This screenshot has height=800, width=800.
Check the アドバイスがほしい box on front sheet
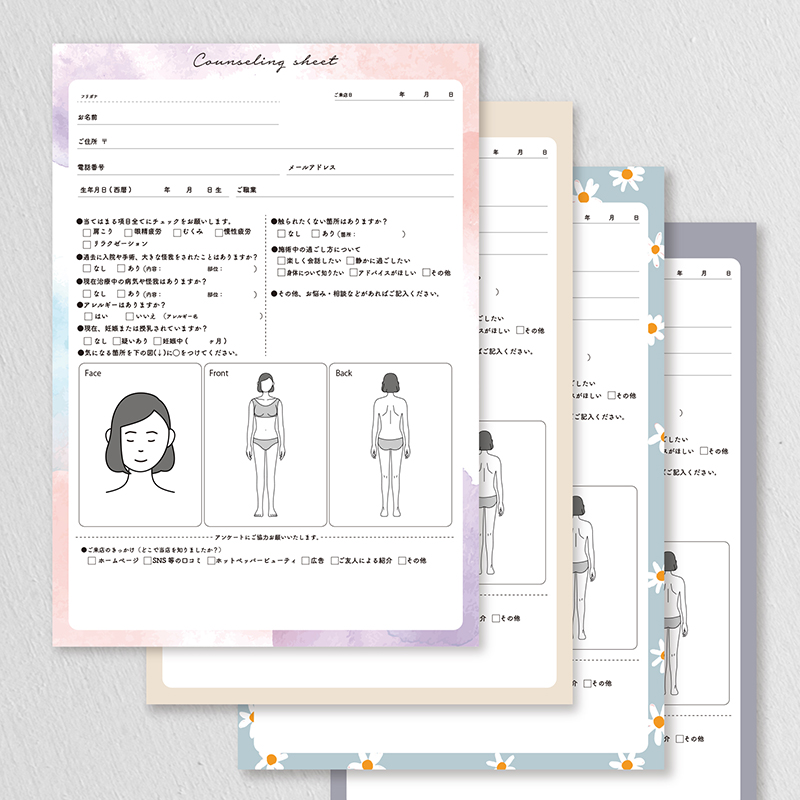point(354,272)
